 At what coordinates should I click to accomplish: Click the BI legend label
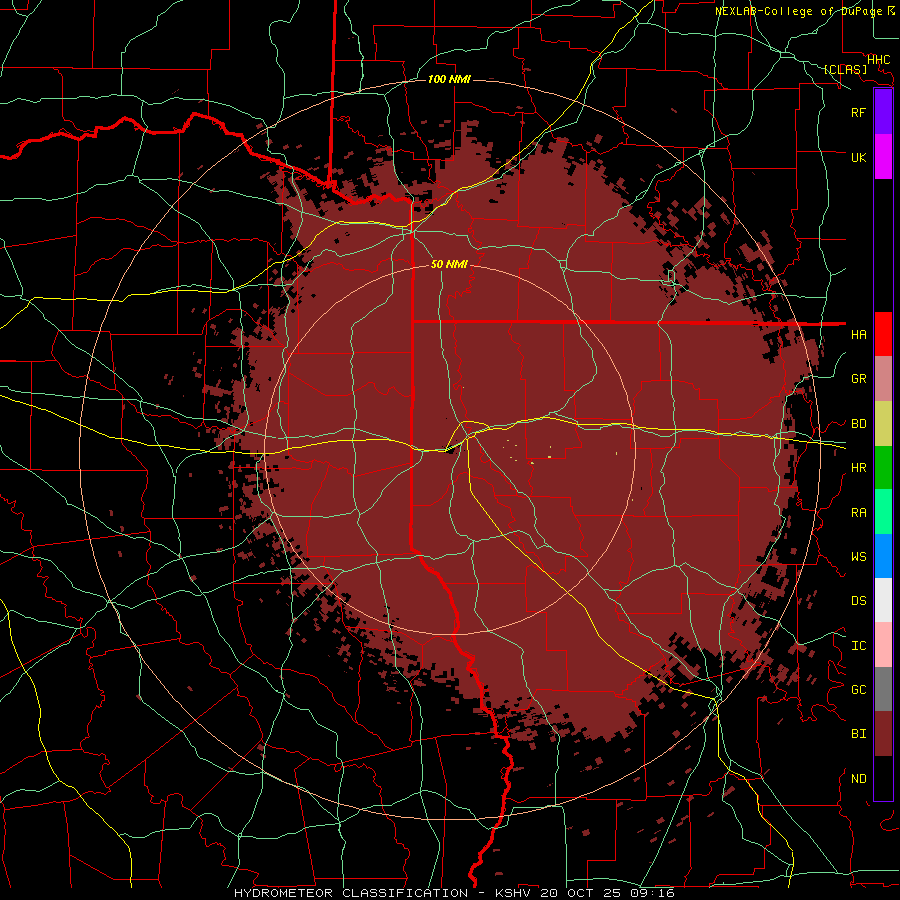(x=858, y=734)
